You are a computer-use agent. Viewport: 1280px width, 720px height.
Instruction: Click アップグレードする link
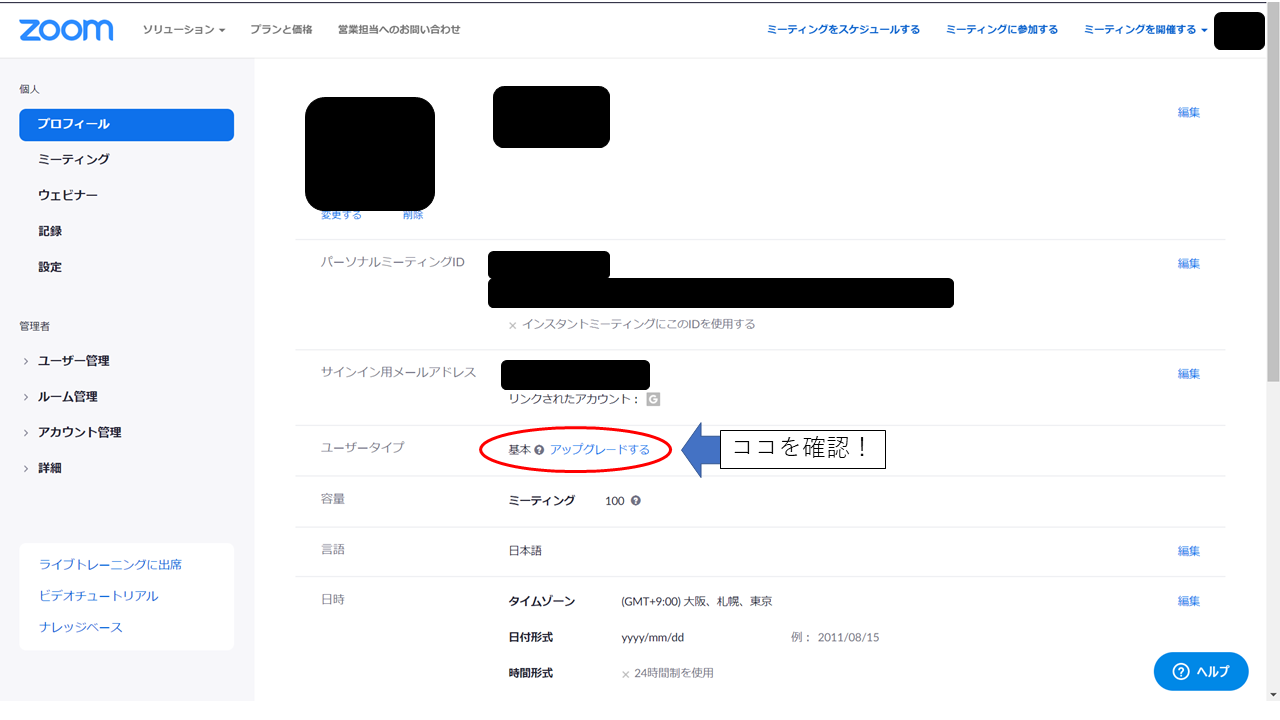click(600, 450)
